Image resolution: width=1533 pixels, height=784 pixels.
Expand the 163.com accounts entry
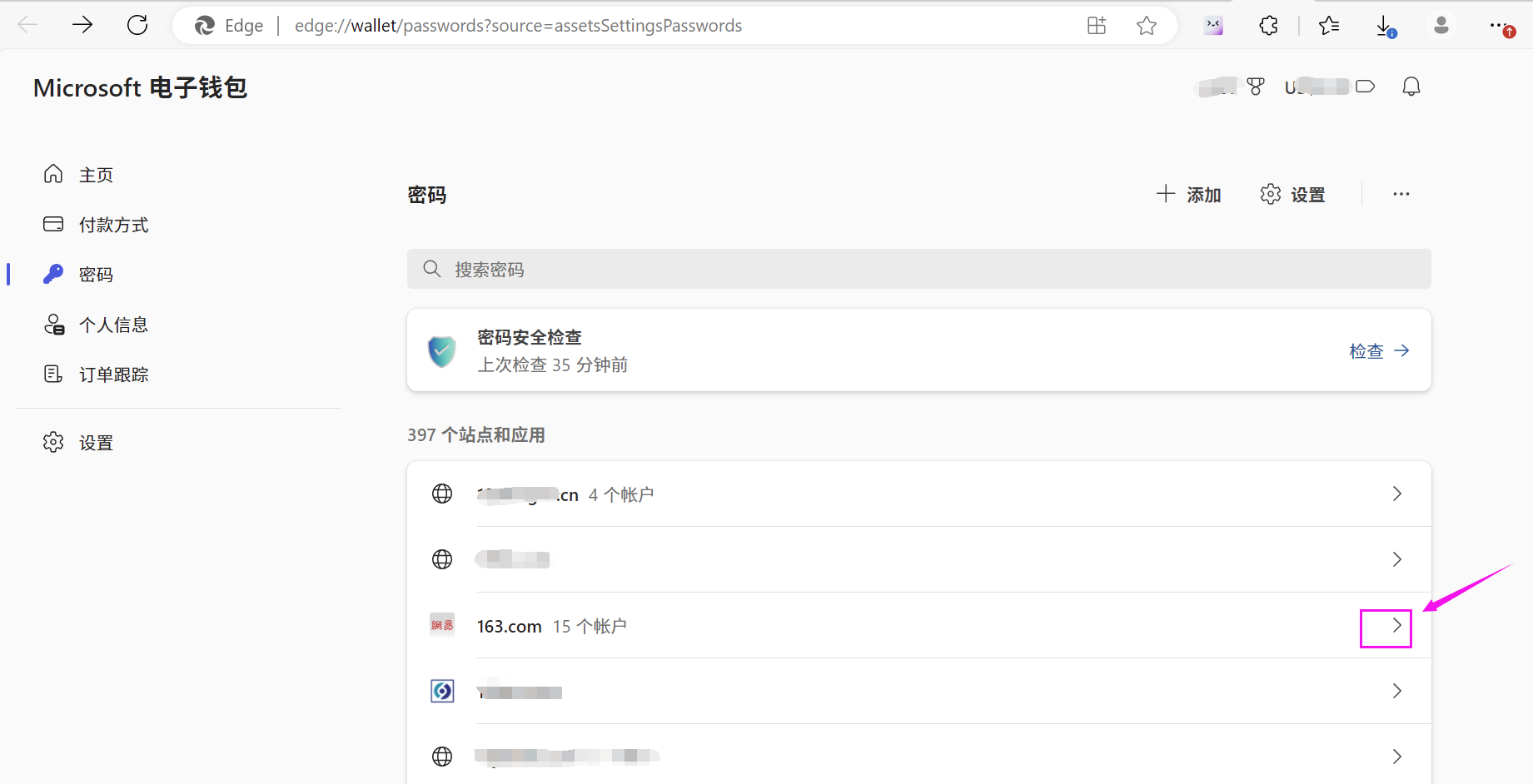(x=1396, y=626)
